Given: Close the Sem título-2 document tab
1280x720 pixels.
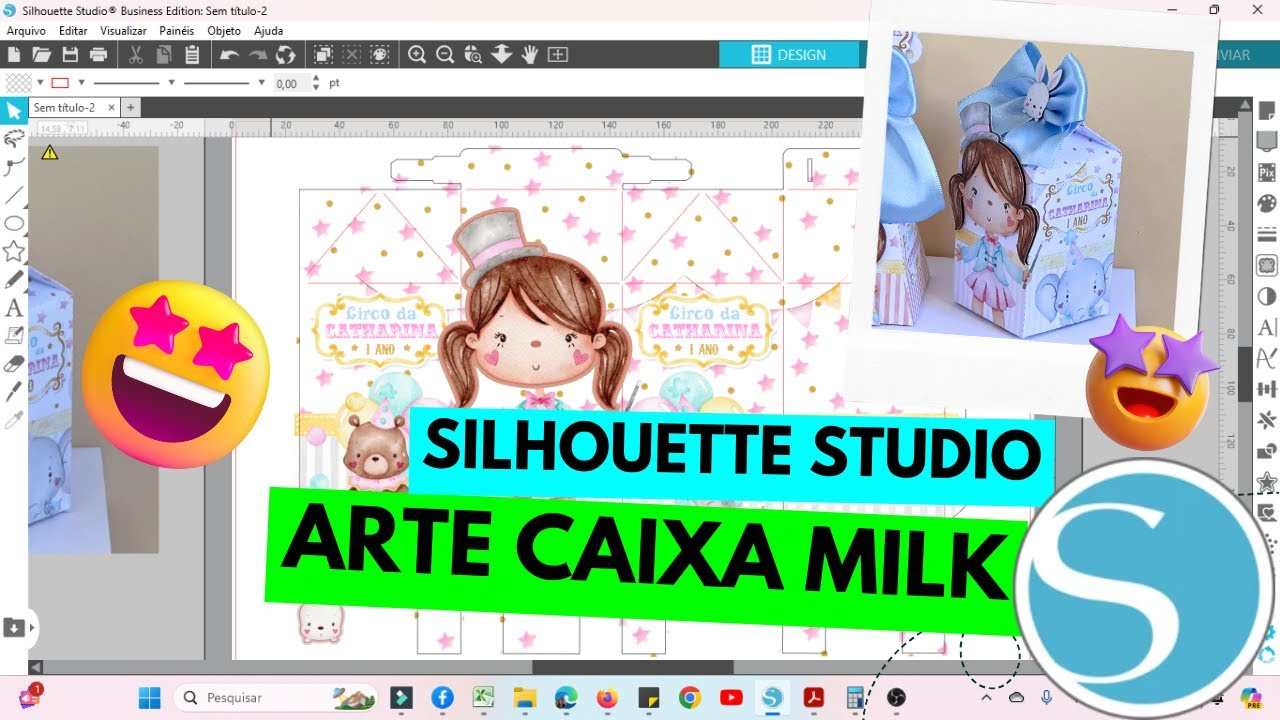Looking at the screenshot, I should click(111, 107).
